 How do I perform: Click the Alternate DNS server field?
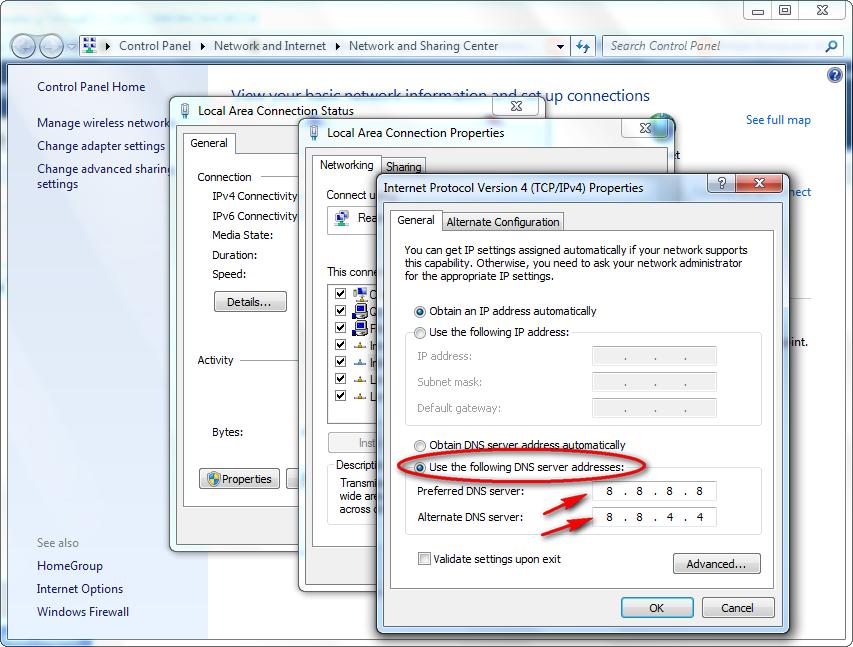tap(654, 517)
